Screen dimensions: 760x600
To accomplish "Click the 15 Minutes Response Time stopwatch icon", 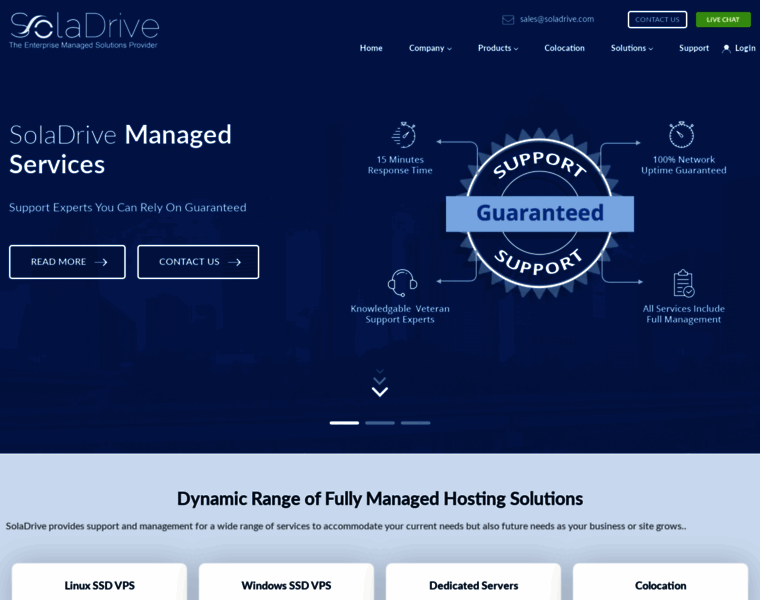I will (x=403, y=135).
